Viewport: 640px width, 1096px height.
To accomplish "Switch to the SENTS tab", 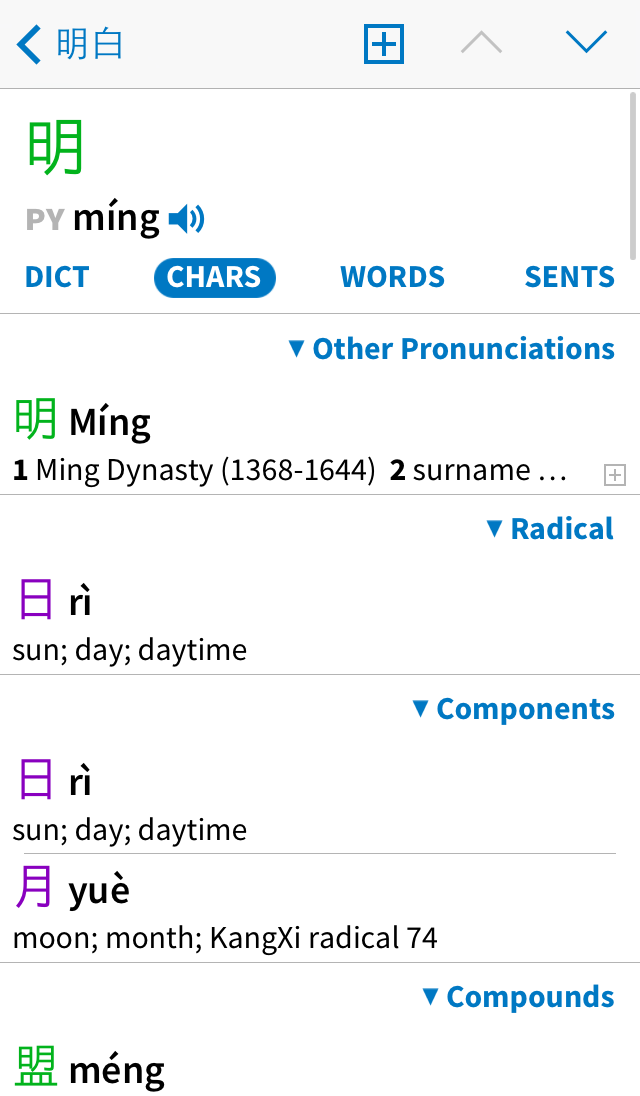I will [569, 277].
